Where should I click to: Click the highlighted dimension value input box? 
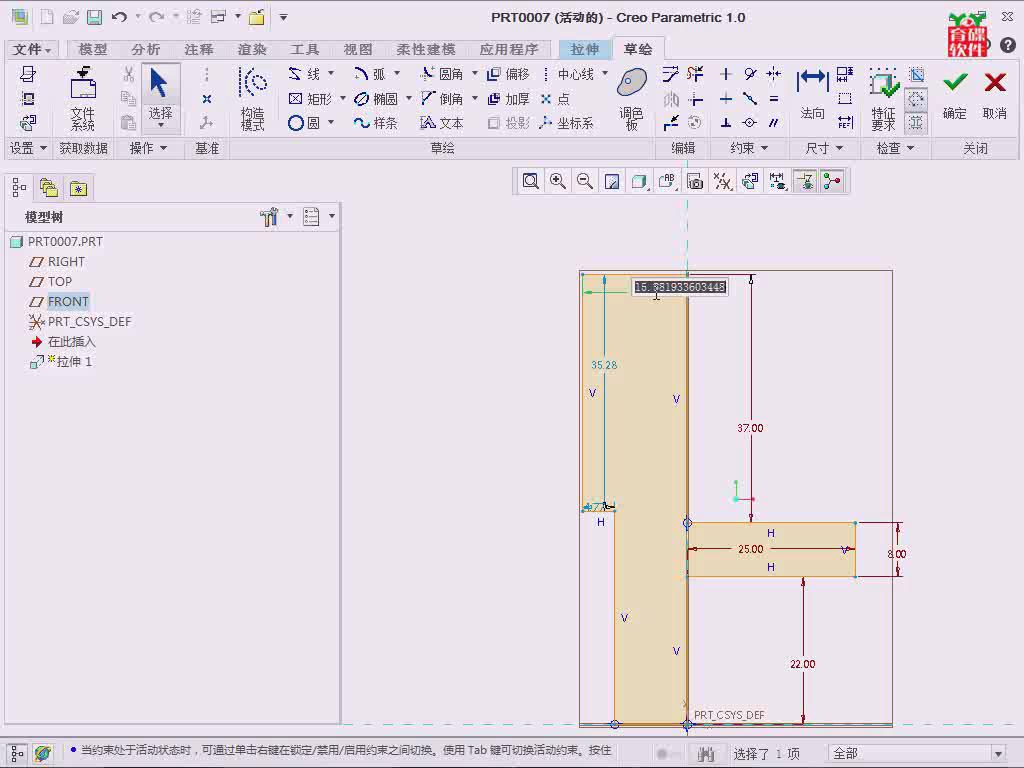tap(680, 287)
